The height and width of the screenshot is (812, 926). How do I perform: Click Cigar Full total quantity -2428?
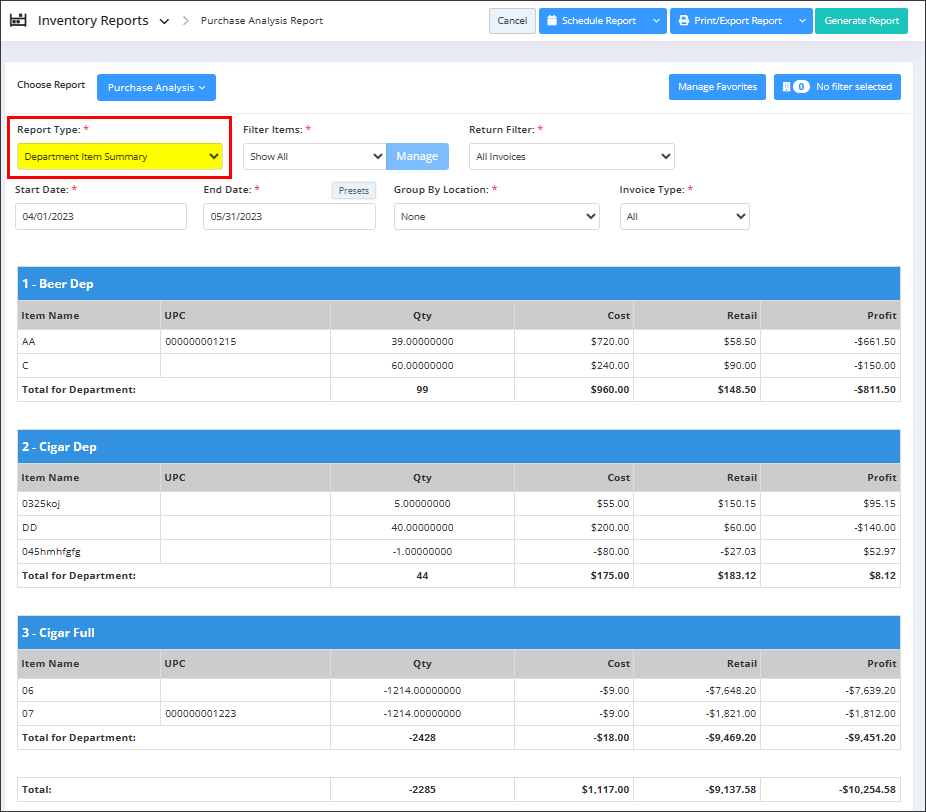click(422, 738)
